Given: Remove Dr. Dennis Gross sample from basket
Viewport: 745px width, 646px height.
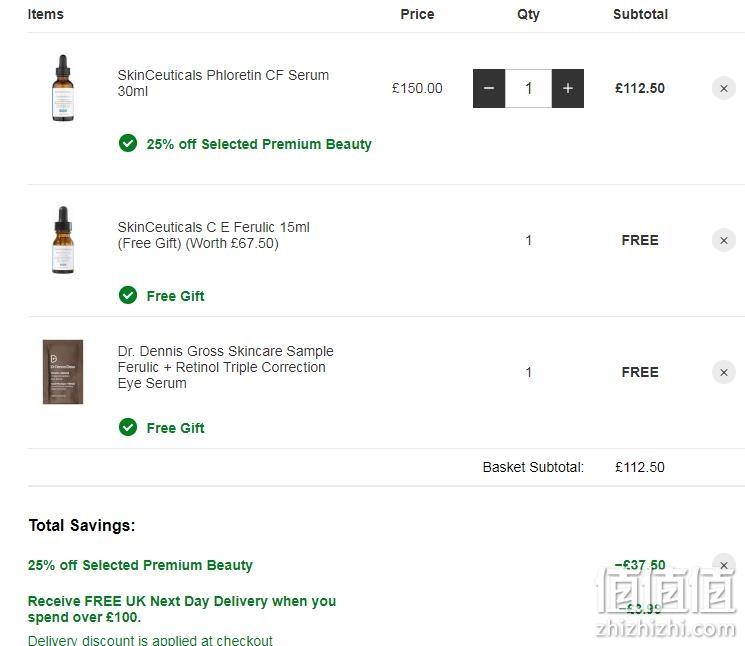Looking at the screenshot, I should click(x=724, y=372).
